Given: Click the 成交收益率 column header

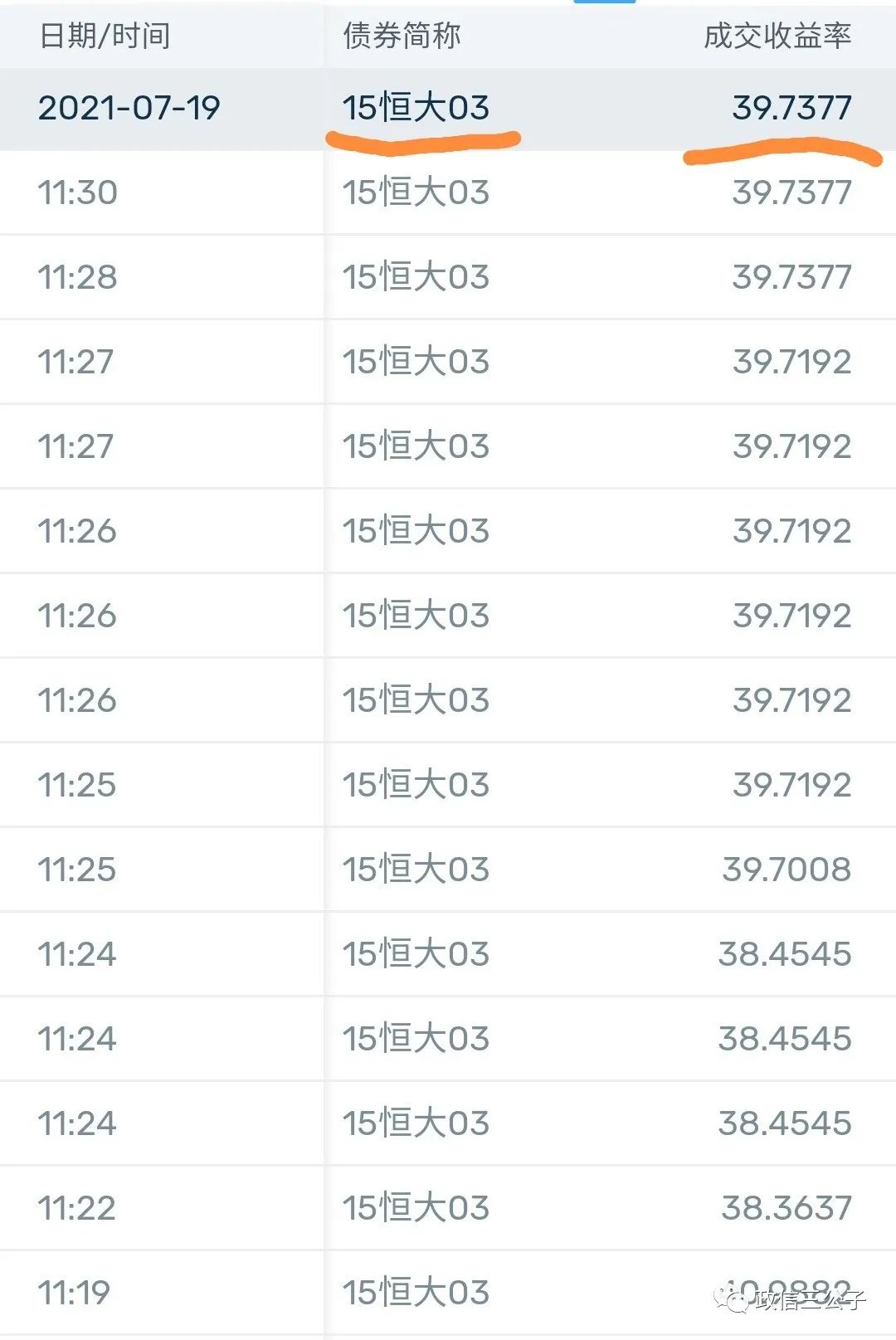Looking at the screenshot, I should click(777, 36).
